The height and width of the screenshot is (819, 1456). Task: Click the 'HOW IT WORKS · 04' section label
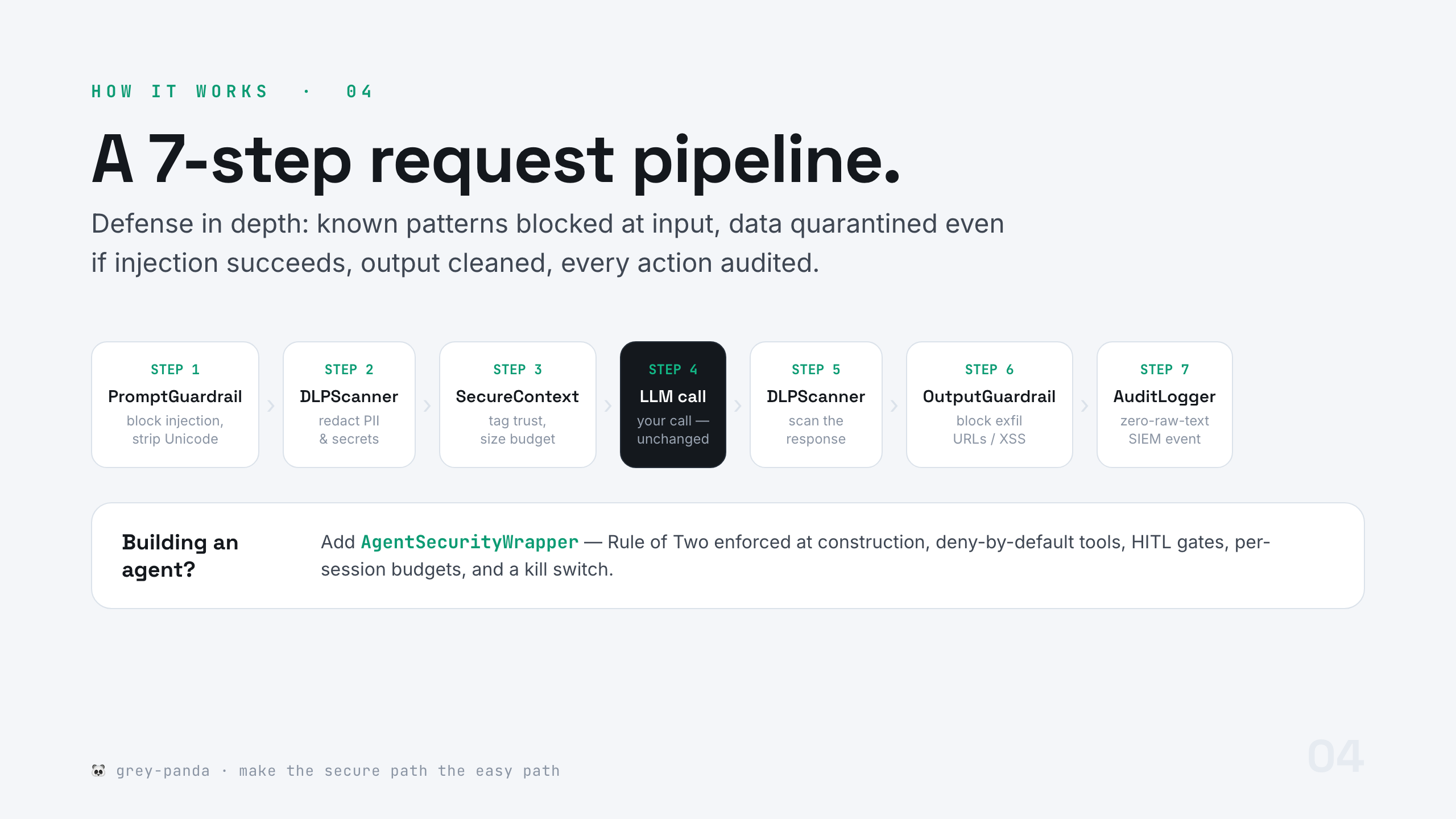click(x=232, y=92)
